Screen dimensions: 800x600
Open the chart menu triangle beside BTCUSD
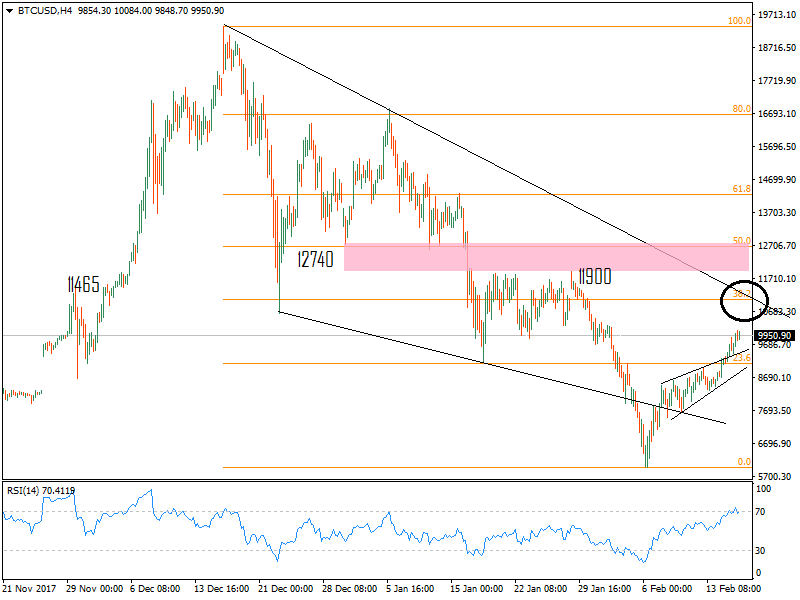(9, 11)
